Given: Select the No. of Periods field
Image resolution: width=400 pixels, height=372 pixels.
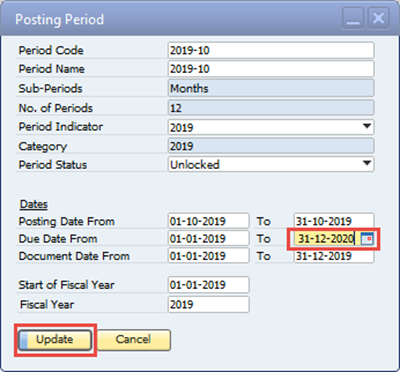Looking at the screenshot, I should click(x=271, y=108).
